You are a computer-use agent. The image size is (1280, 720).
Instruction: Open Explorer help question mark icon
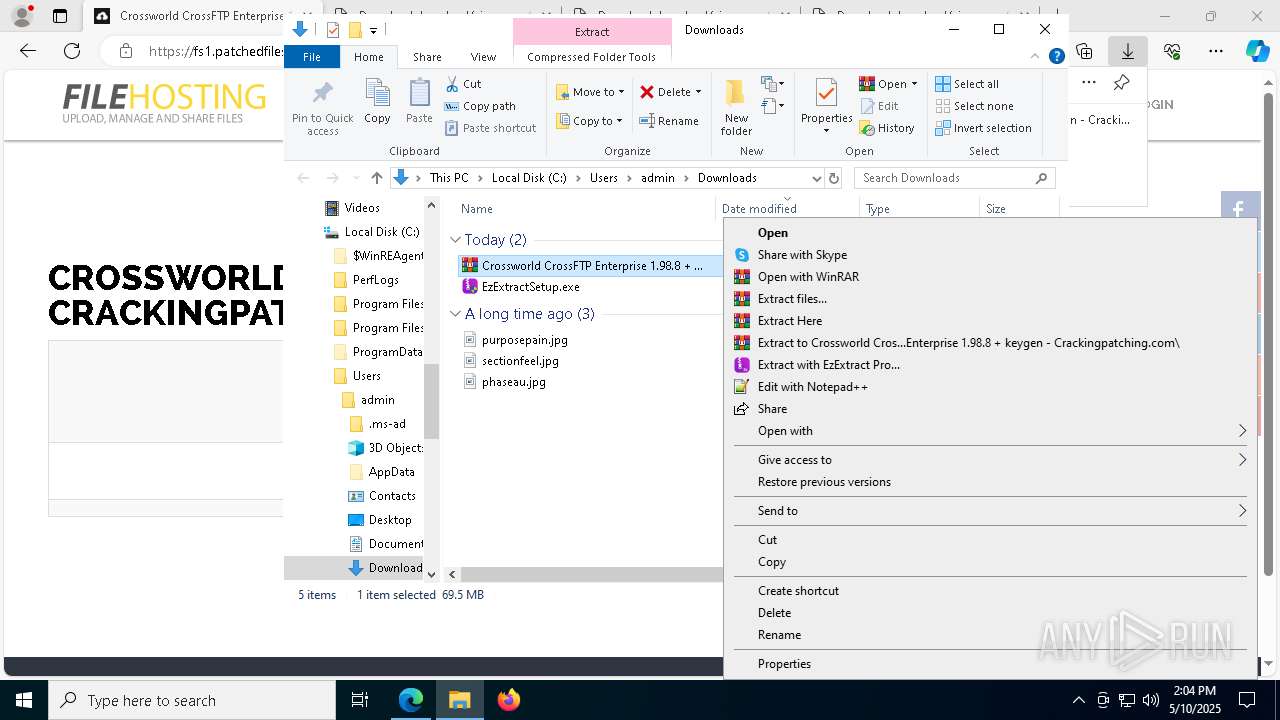coord(1056,57)
